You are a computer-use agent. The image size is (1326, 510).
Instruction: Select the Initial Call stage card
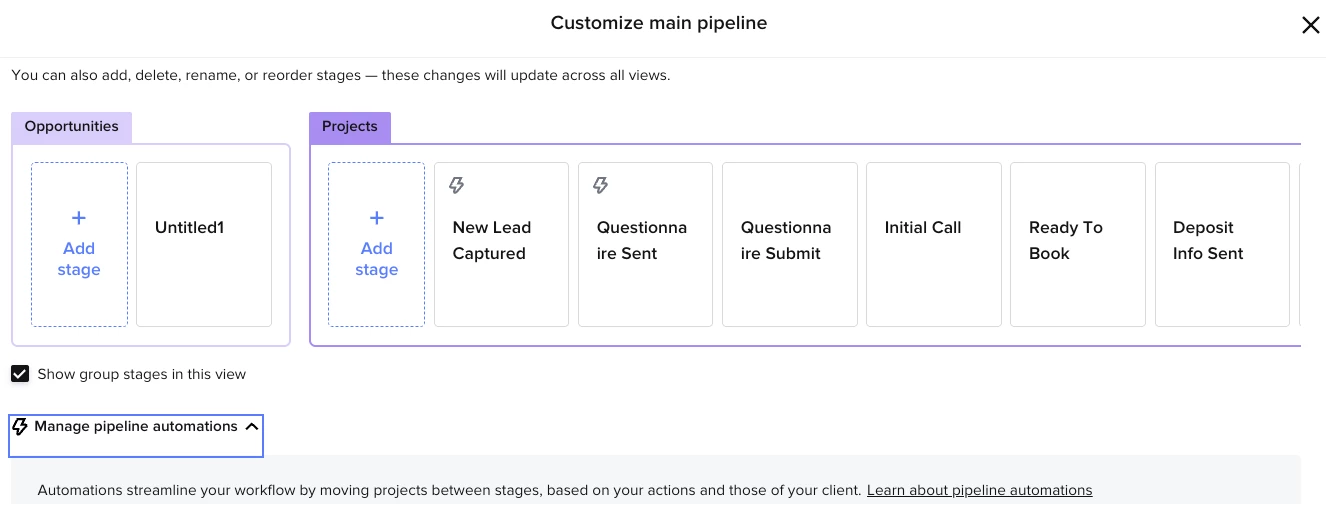[x=934, y=244]
